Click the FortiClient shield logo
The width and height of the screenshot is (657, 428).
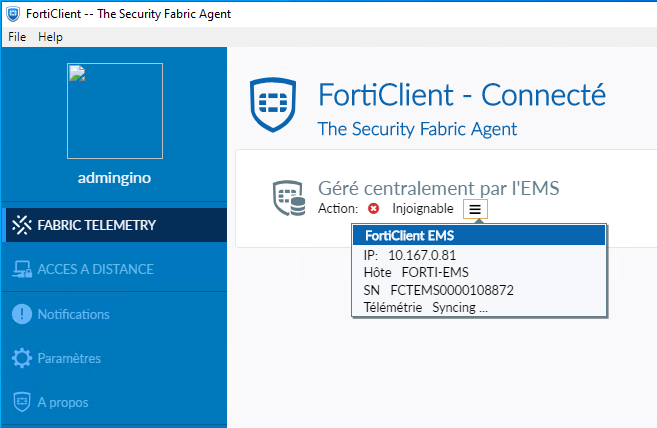click(275, 107)
